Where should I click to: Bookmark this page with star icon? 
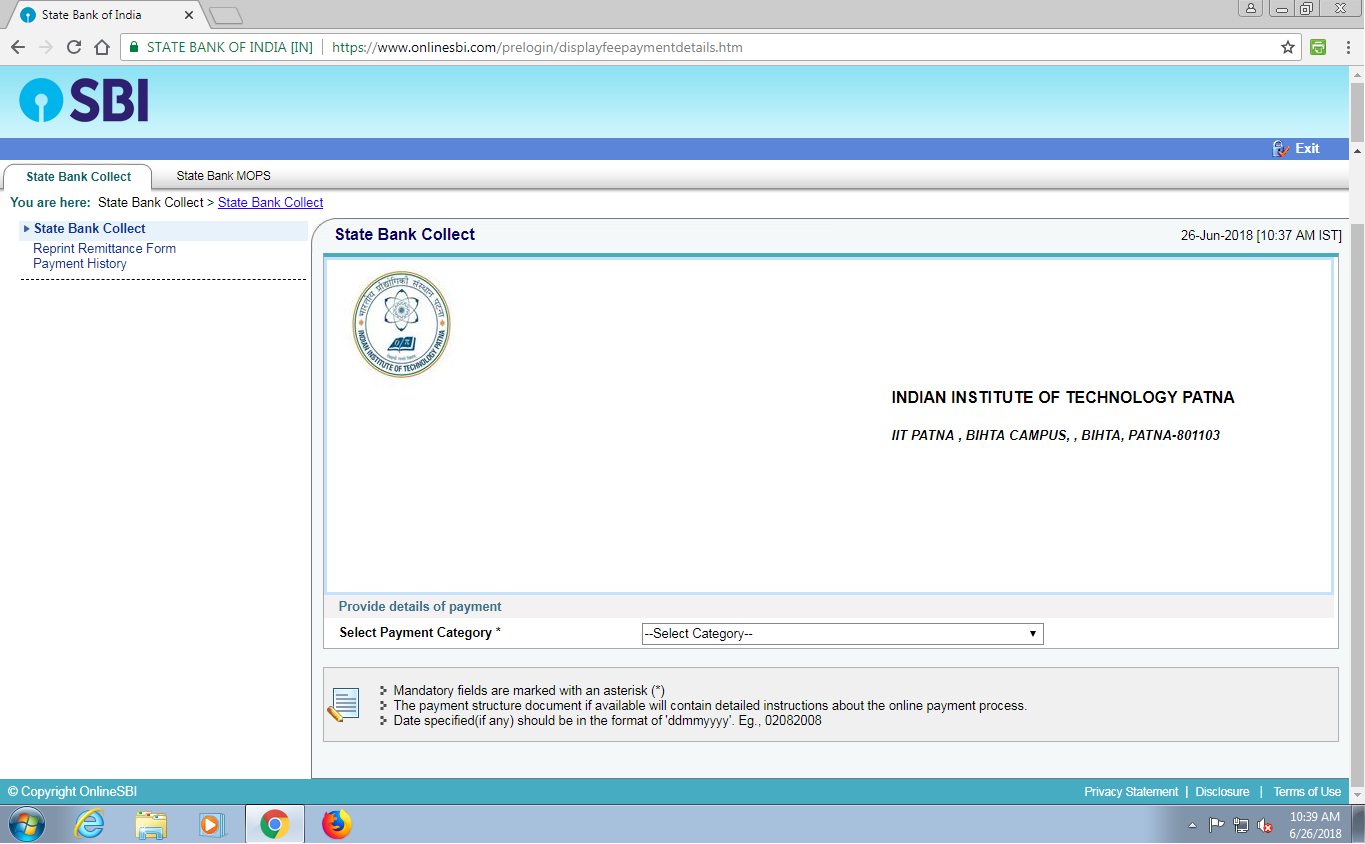pyautogui.click(x=1288, y=47)
